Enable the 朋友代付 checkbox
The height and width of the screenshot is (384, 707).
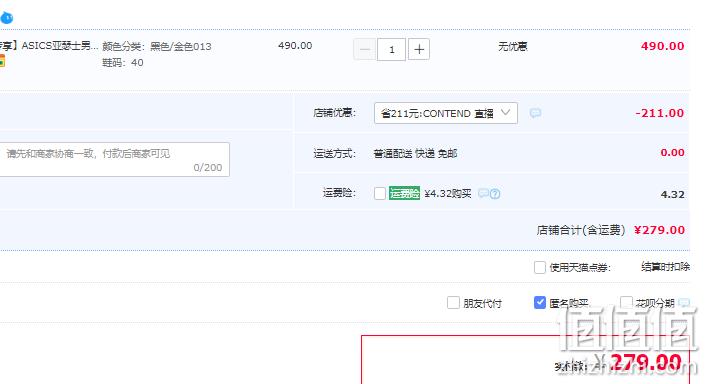[453, 302]
